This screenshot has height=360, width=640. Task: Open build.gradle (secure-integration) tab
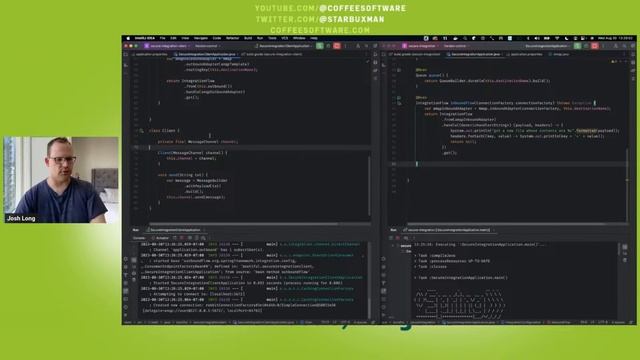[x=415, y=54]
